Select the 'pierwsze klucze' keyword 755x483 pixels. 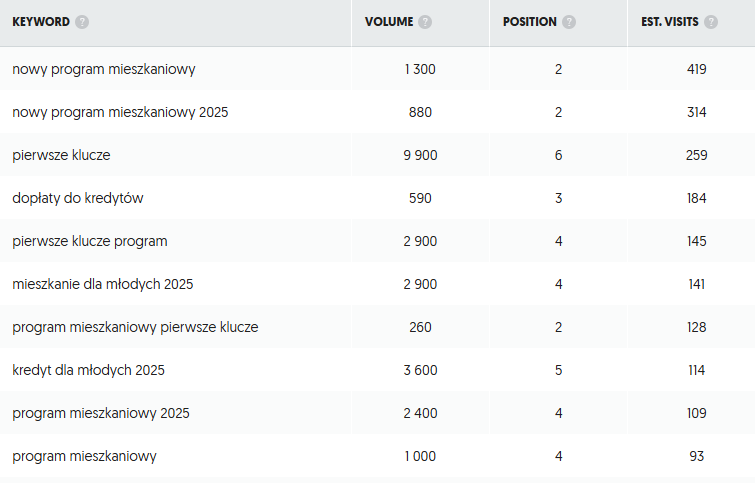coord(61,155)
